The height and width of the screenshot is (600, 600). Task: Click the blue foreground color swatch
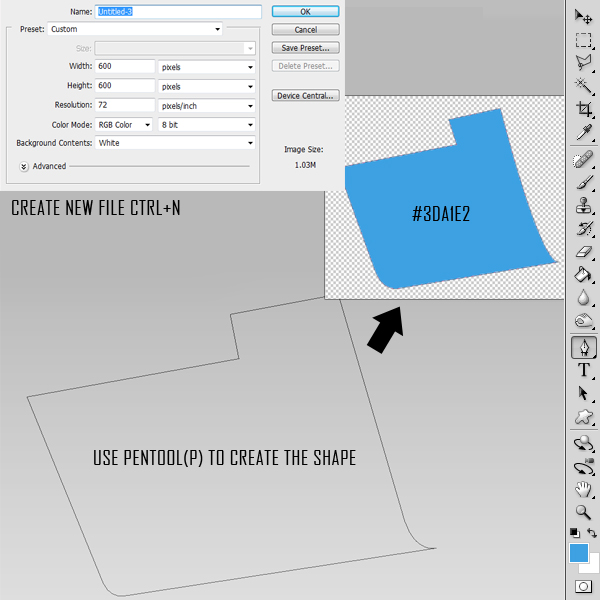pyautogui.click(x=578, y=553)
